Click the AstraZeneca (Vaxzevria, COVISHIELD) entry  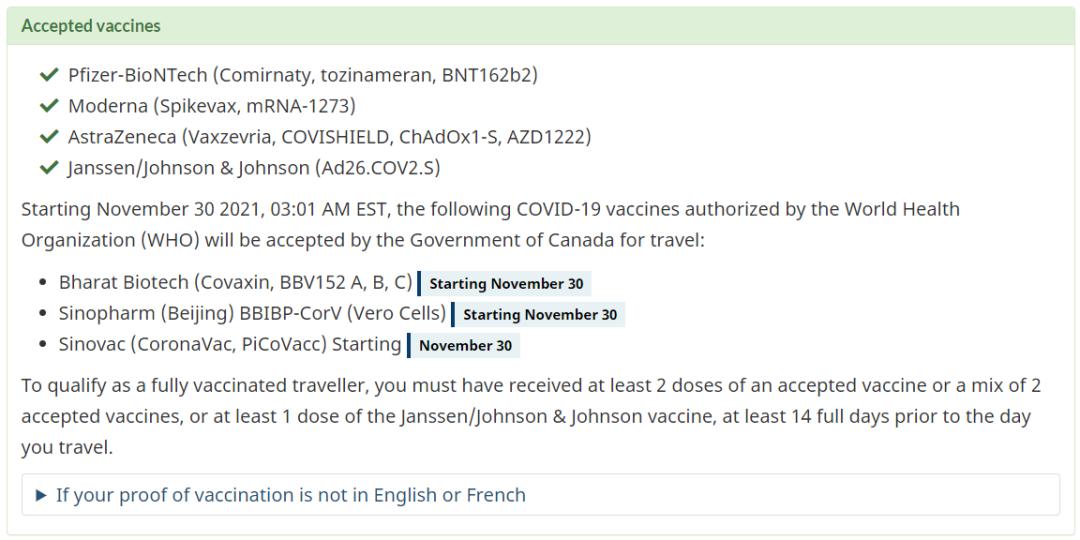point(329,137)
